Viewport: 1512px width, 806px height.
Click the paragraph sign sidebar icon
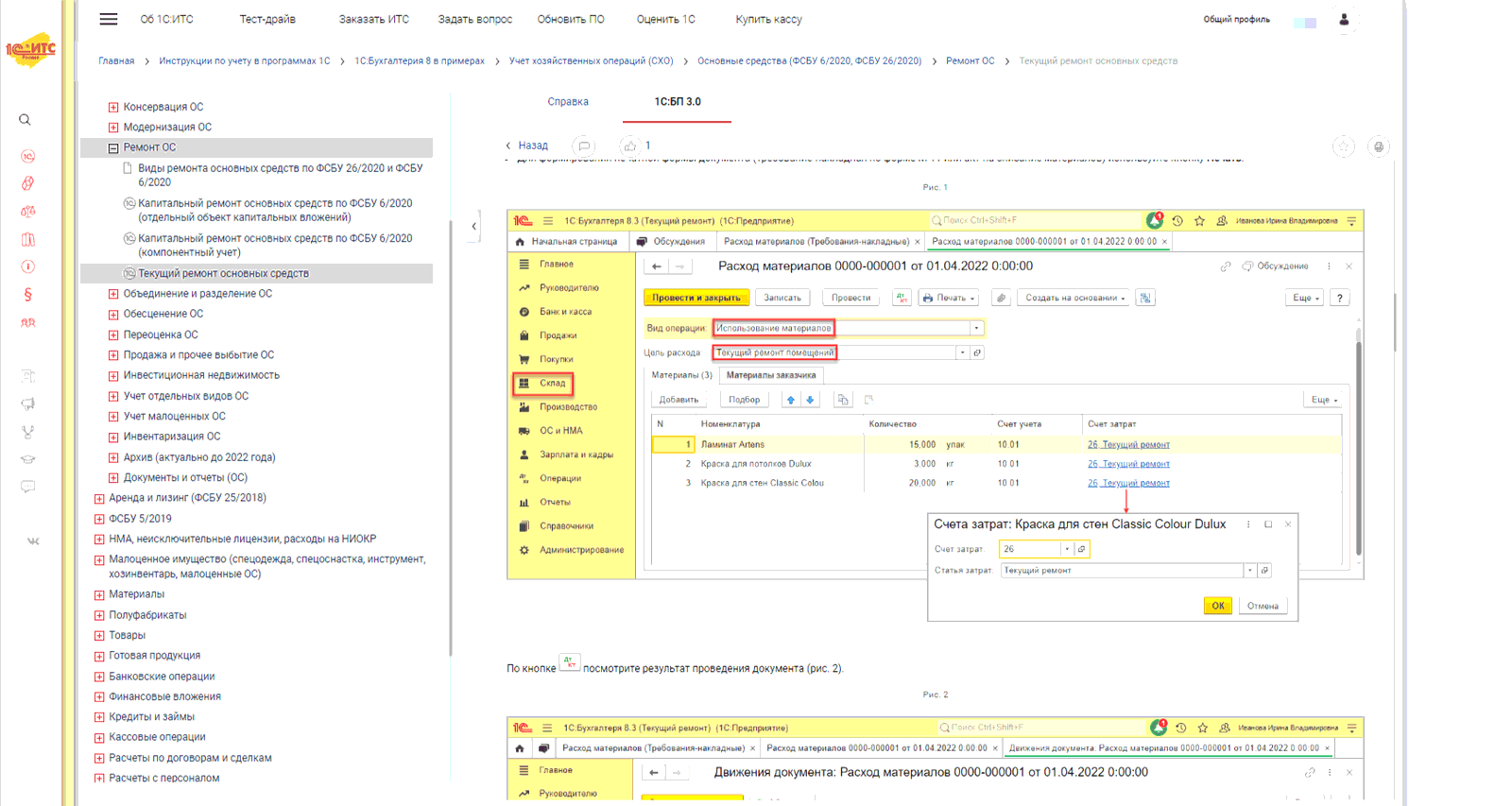point(28,295)
